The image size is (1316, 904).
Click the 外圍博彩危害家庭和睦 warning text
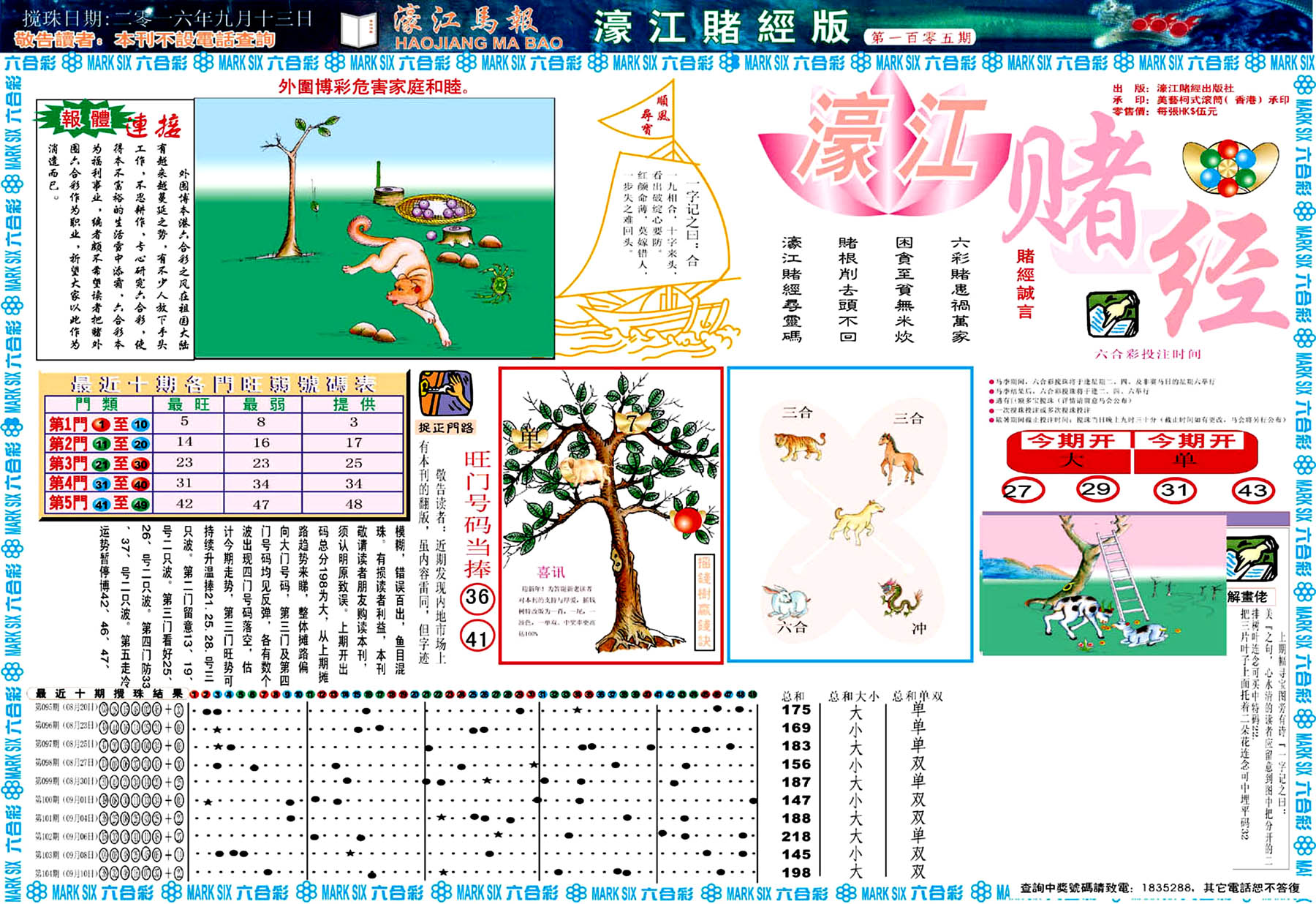pos(374,87)
